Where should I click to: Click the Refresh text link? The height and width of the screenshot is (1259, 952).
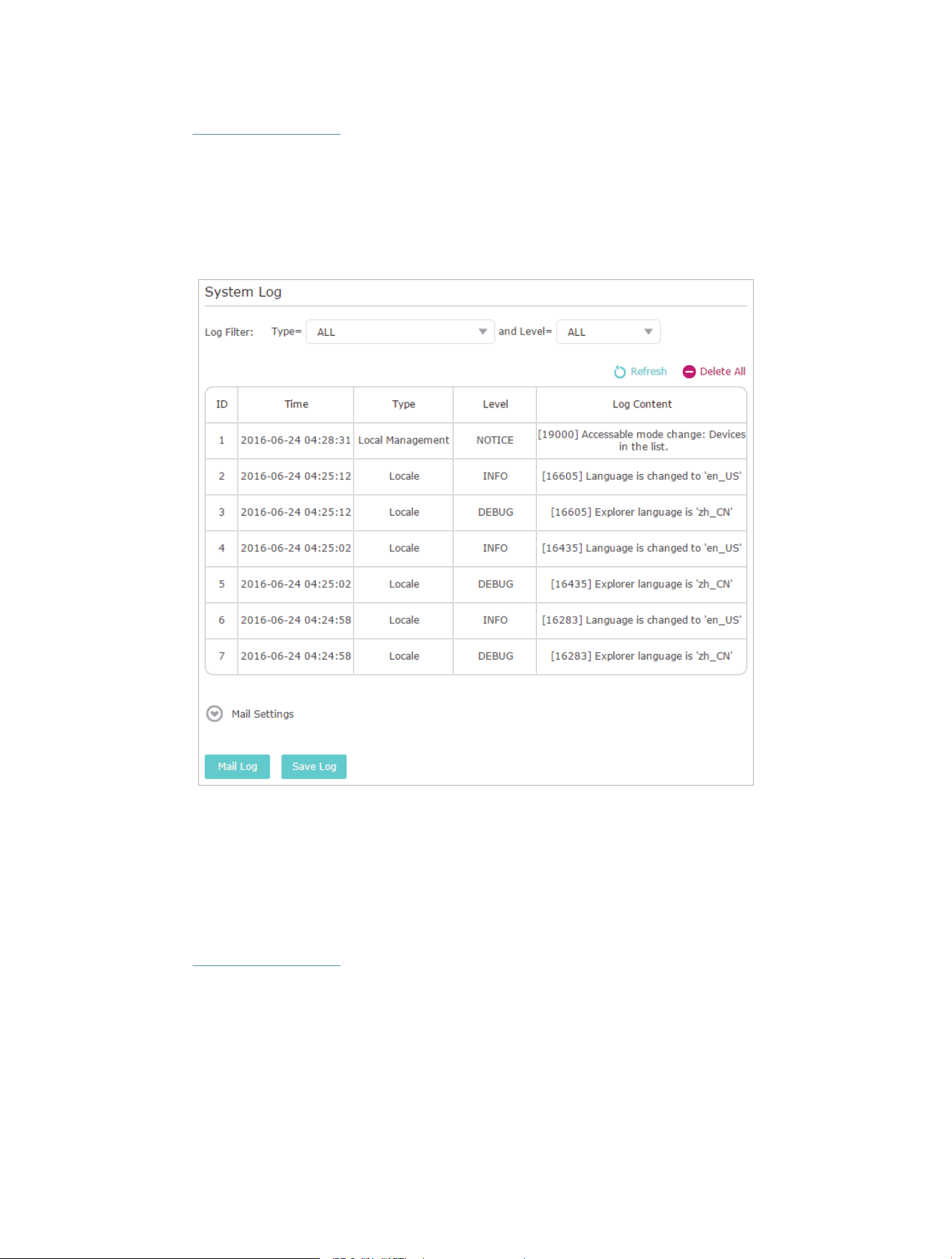(649, 371)
